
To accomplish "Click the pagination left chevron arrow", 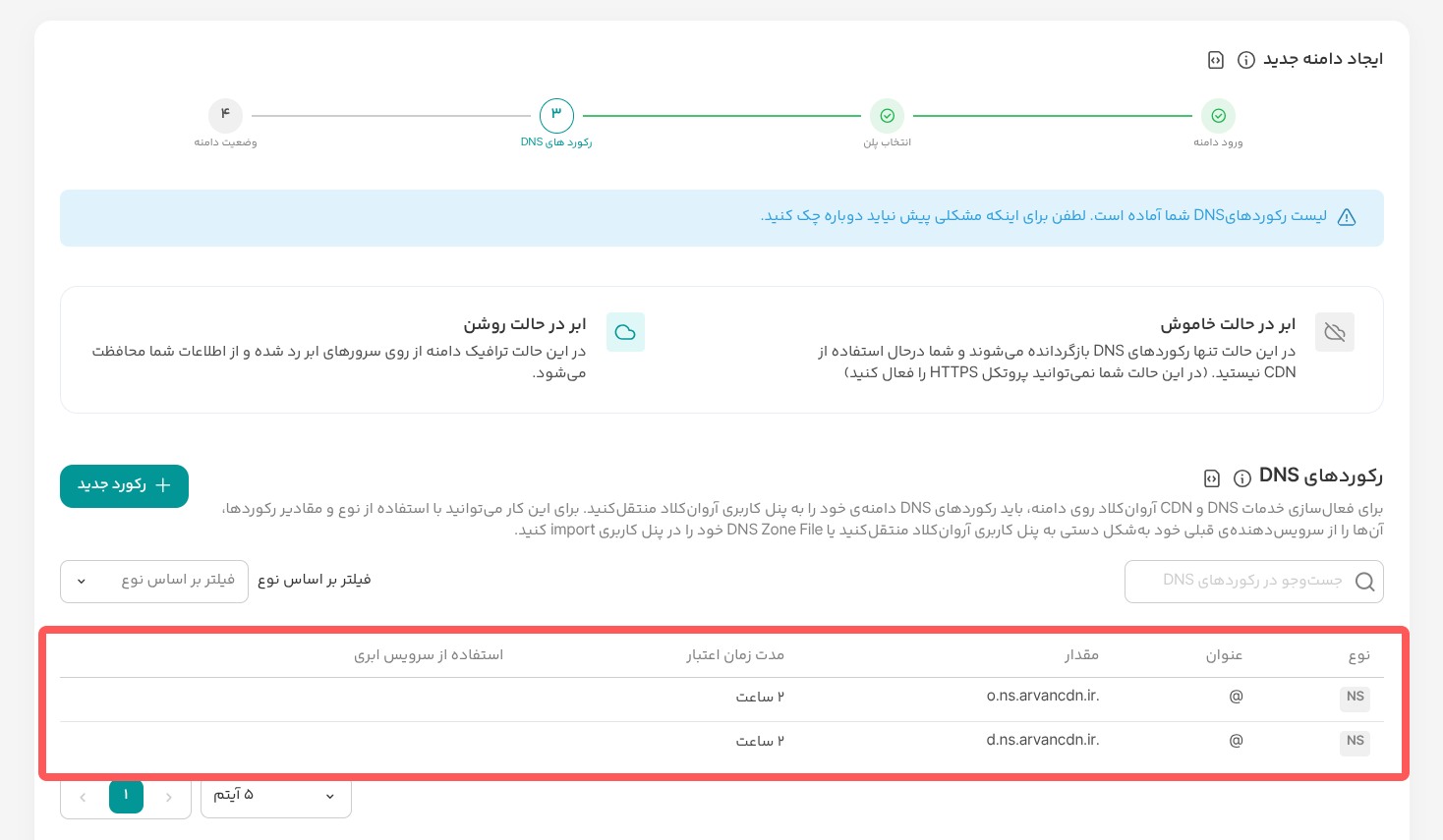I will [83, 797].
